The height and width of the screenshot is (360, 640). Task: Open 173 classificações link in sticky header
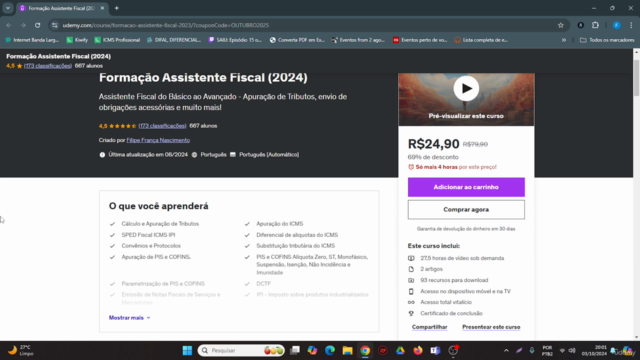(x=48, y=66)
